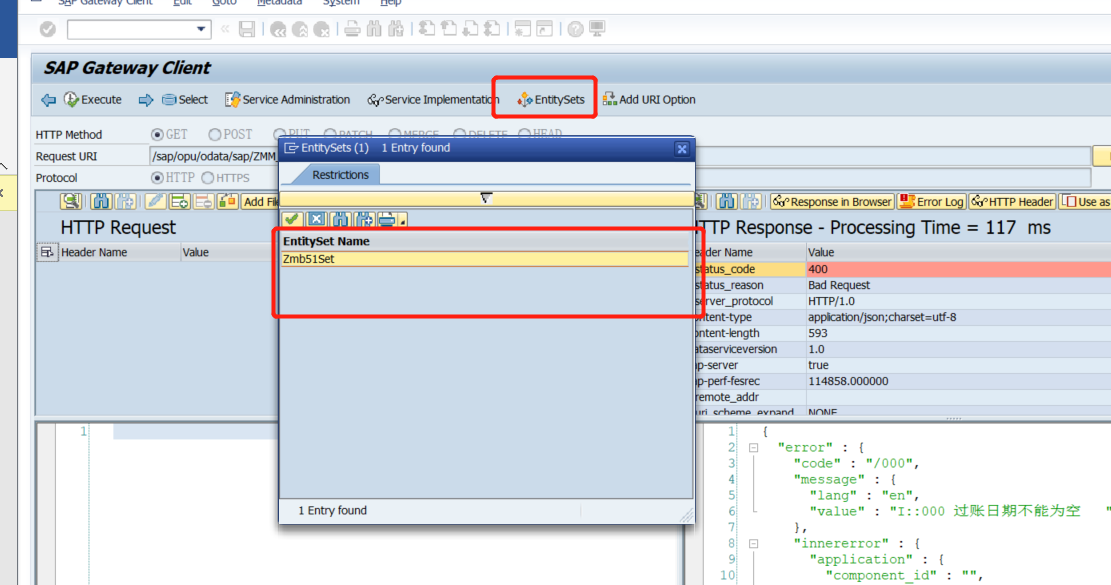Click the Find Next icon in standard toolbar
The height and width of the screenshot is (585, 1111).
tap(396, 29)
